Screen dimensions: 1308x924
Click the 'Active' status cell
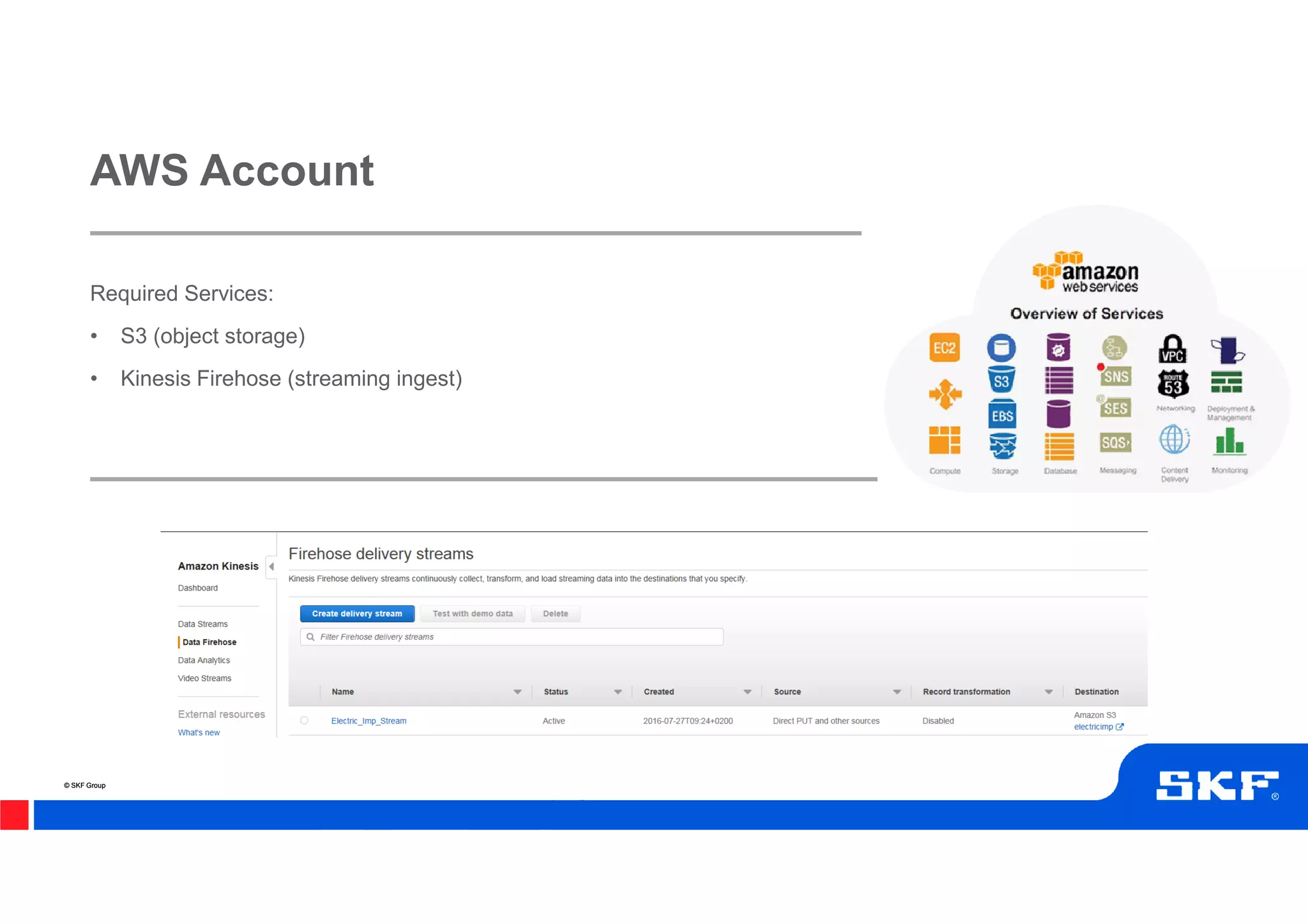coord(554,721)
